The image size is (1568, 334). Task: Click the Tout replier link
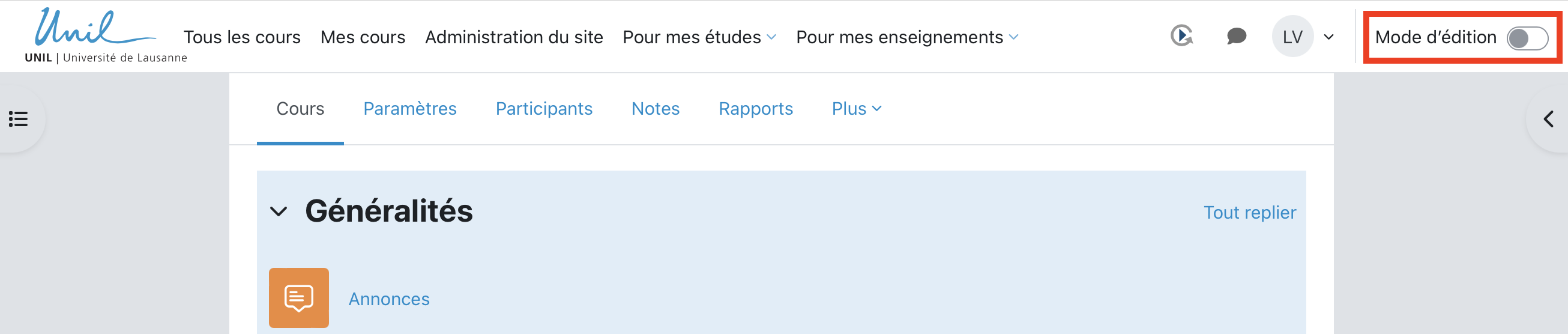(1249, 212)
